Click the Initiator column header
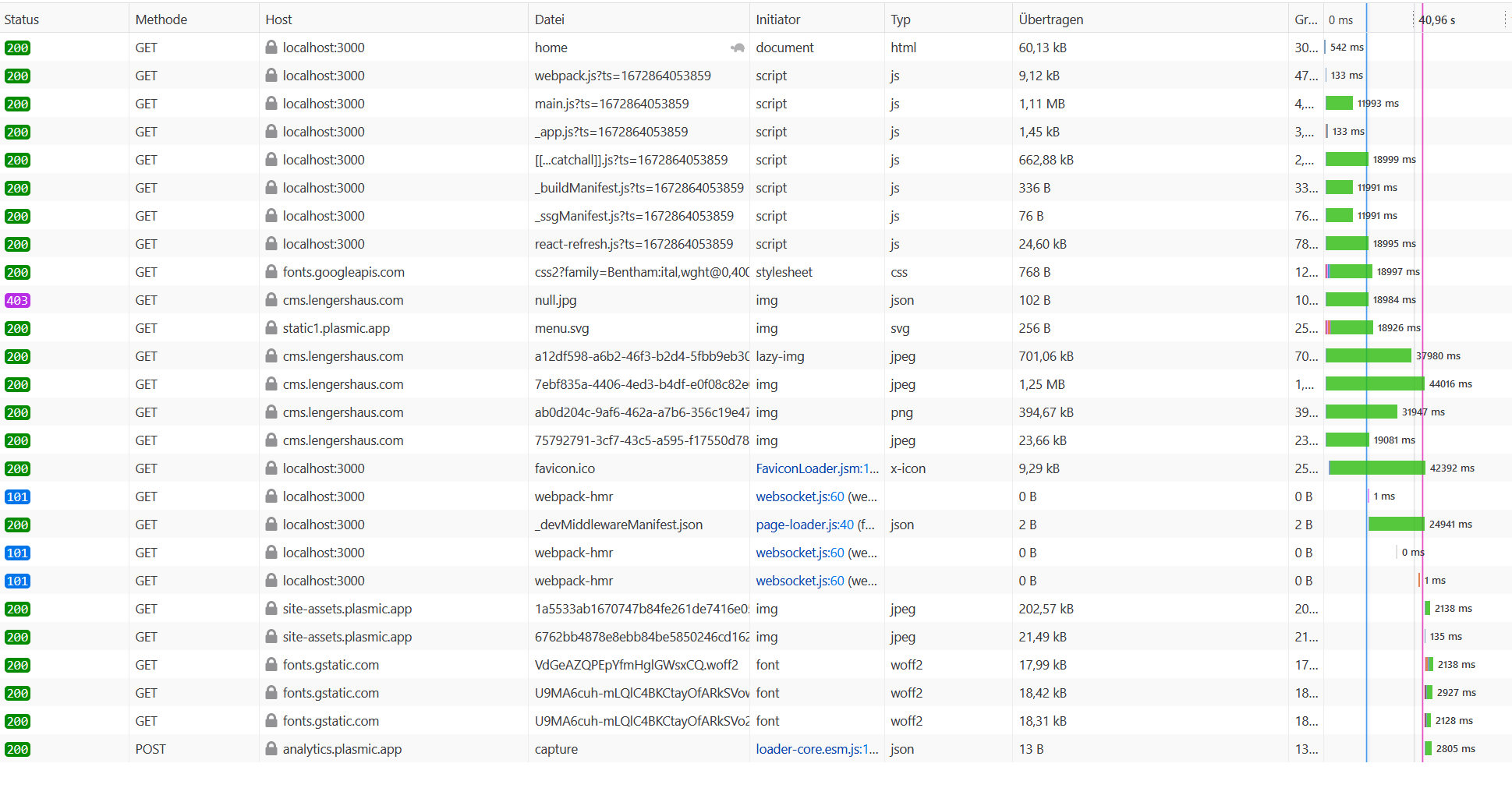 (x=777, y=19)
